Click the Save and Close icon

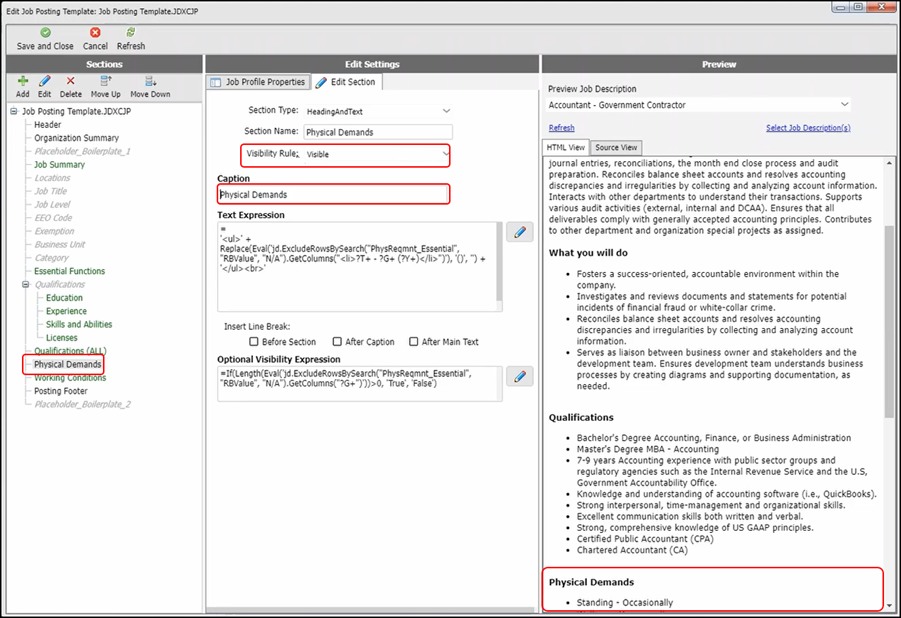[44, 32]
